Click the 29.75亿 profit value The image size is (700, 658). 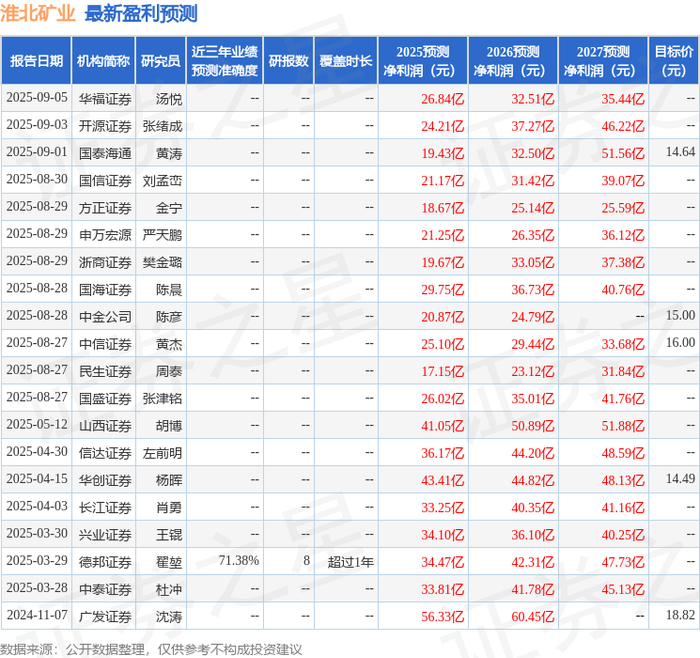click(442, 290)
